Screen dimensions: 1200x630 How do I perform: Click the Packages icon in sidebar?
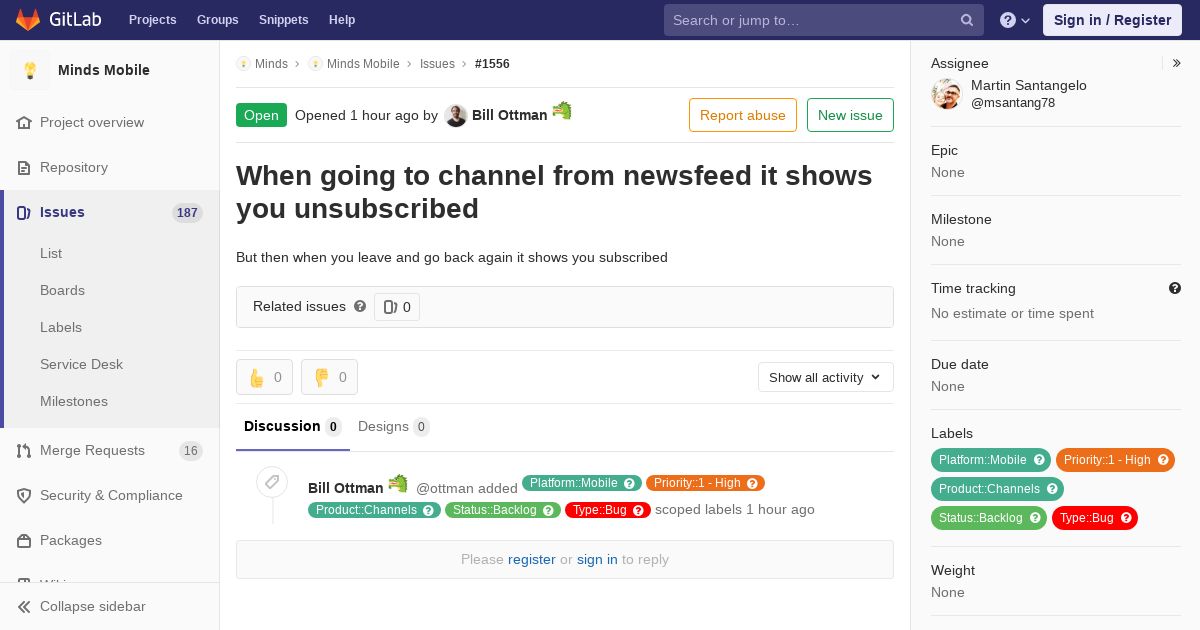coord(24,540)
